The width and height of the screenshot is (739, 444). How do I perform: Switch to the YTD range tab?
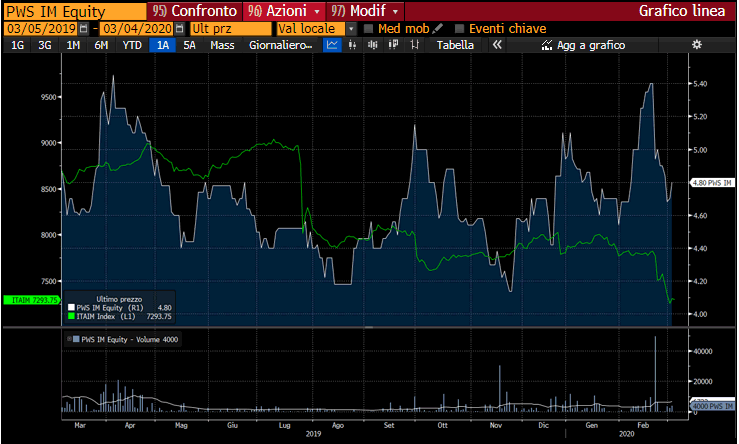pos(131,45)
